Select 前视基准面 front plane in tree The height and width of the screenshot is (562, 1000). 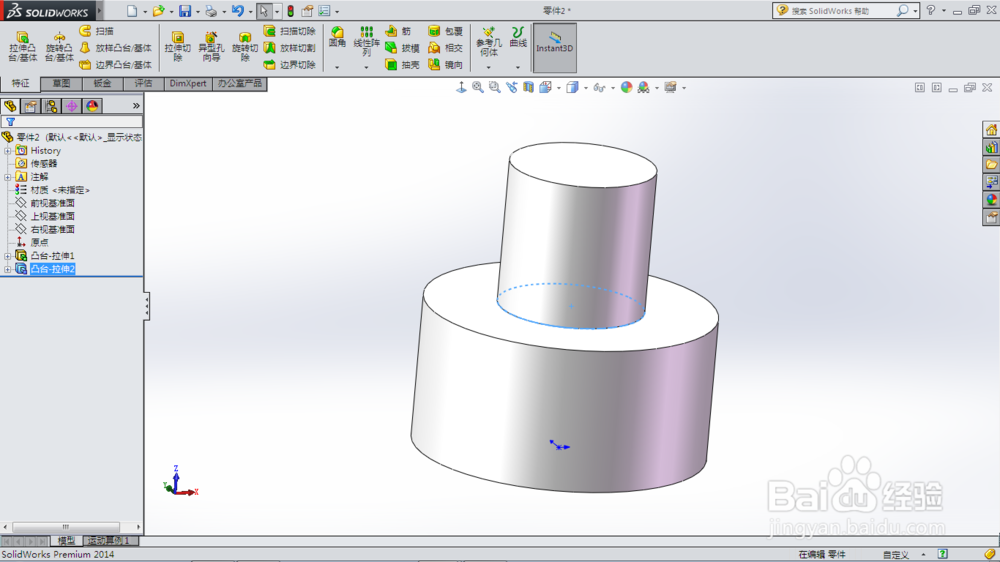click(52, 203)
